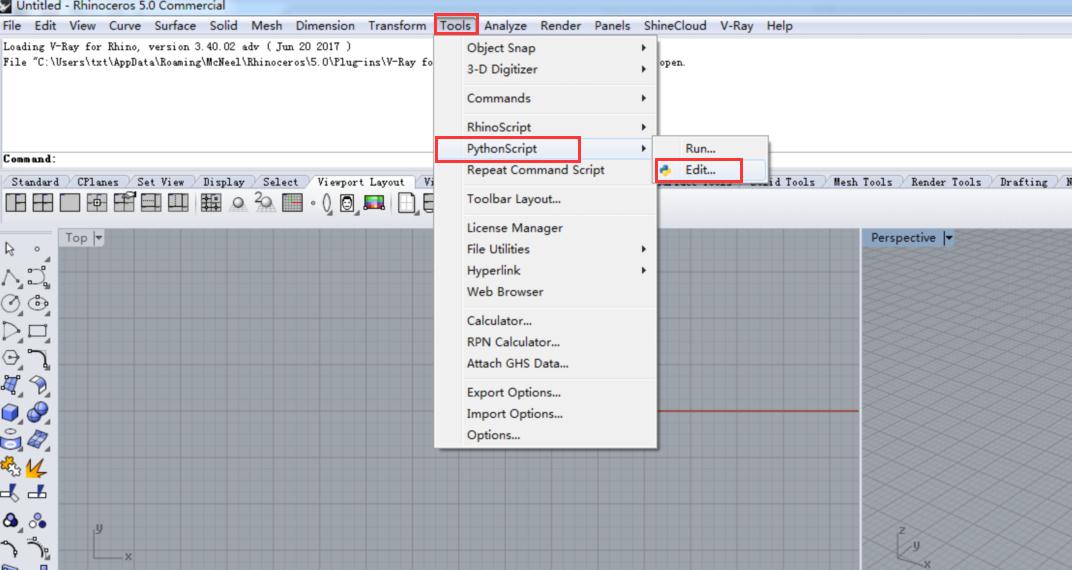The height and width of the screenshot is (570, 1072).
Task: Click the split viewport vertically icon
Action: (178, 203)
